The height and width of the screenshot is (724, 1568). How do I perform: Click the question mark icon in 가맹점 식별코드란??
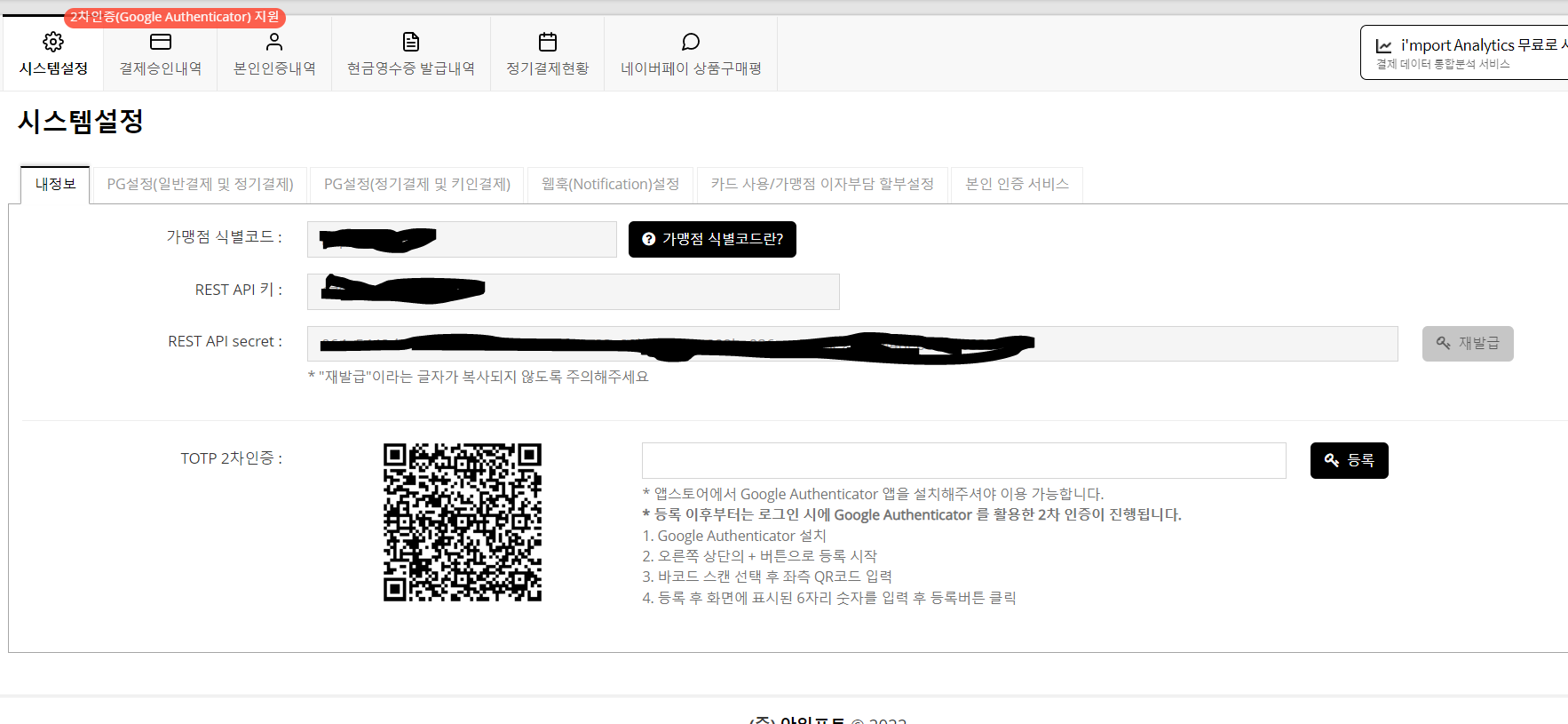pos(649,239)
